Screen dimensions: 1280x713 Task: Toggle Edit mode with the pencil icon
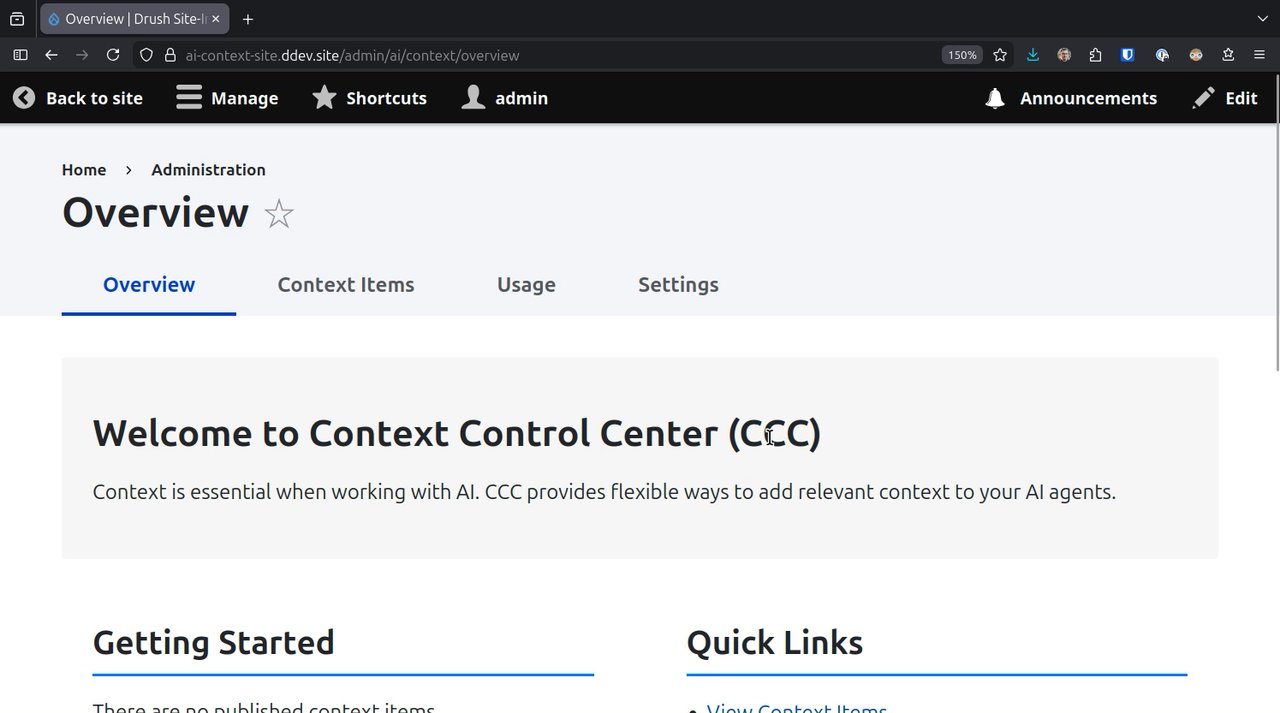pyautogui.click(x=1205, y=98)
